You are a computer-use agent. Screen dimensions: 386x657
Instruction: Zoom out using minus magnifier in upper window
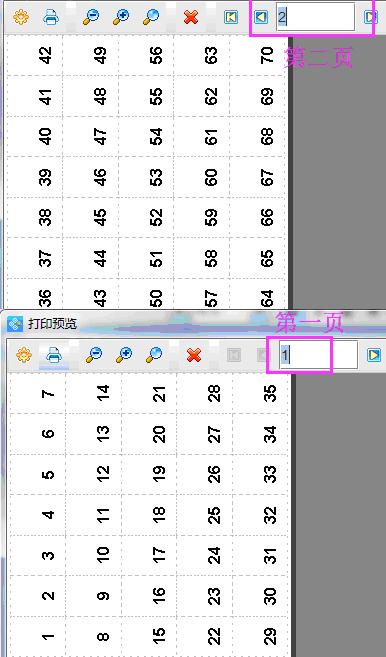pos(91,17)
